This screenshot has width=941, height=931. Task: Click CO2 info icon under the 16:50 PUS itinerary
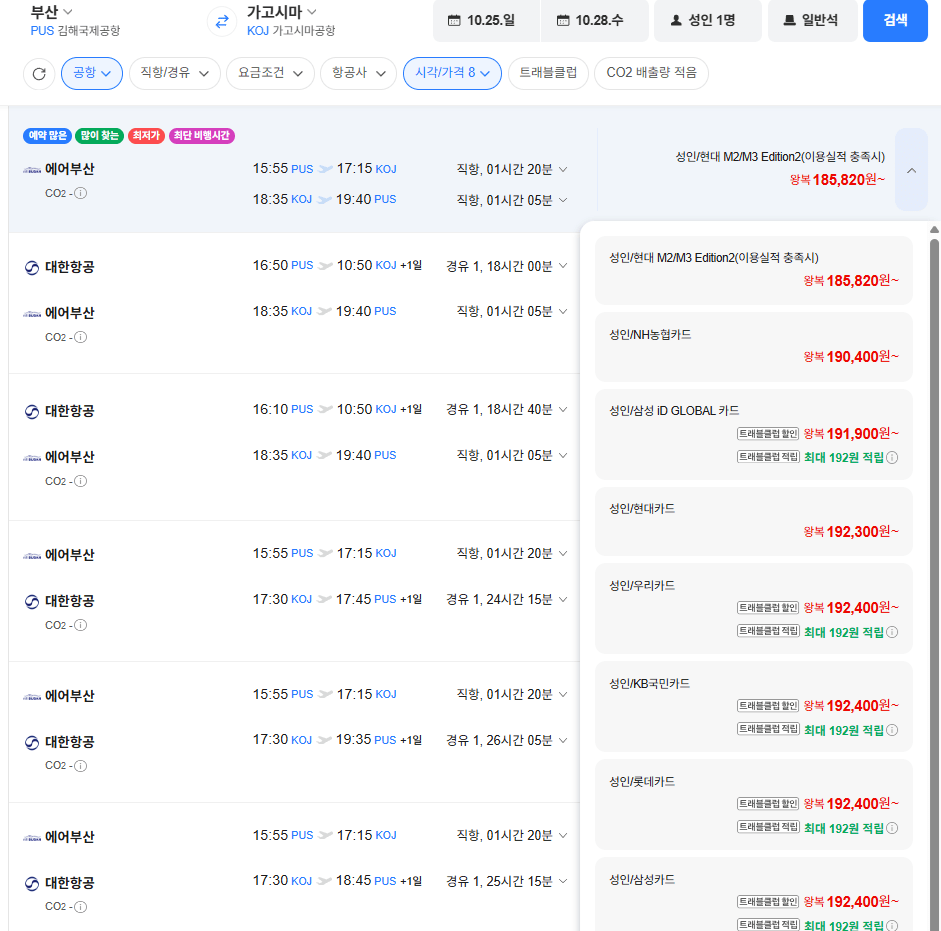pos(80,337)
